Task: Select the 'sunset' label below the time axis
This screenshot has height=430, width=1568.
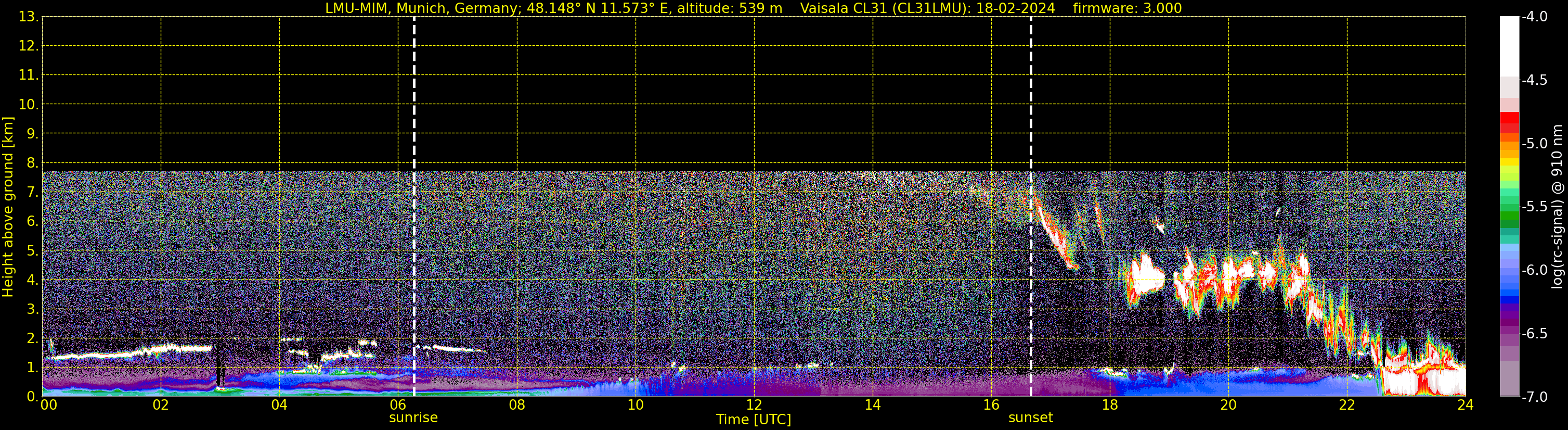Action: point(1031,418)
